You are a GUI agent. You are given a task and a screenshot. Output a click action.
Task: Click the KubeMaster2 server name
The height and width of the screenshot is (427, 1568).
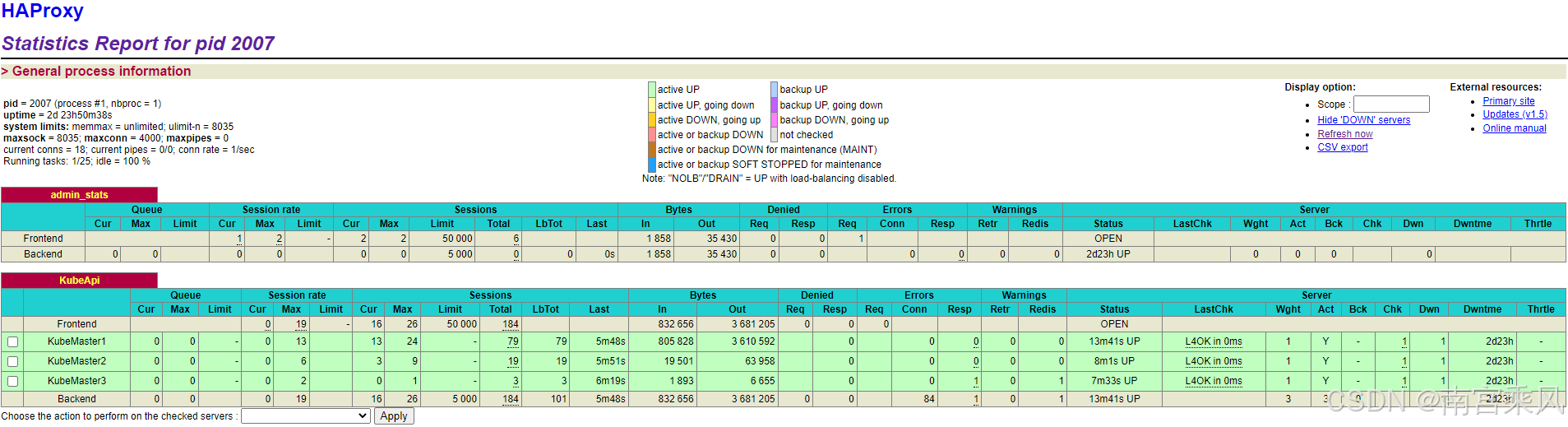76,361
